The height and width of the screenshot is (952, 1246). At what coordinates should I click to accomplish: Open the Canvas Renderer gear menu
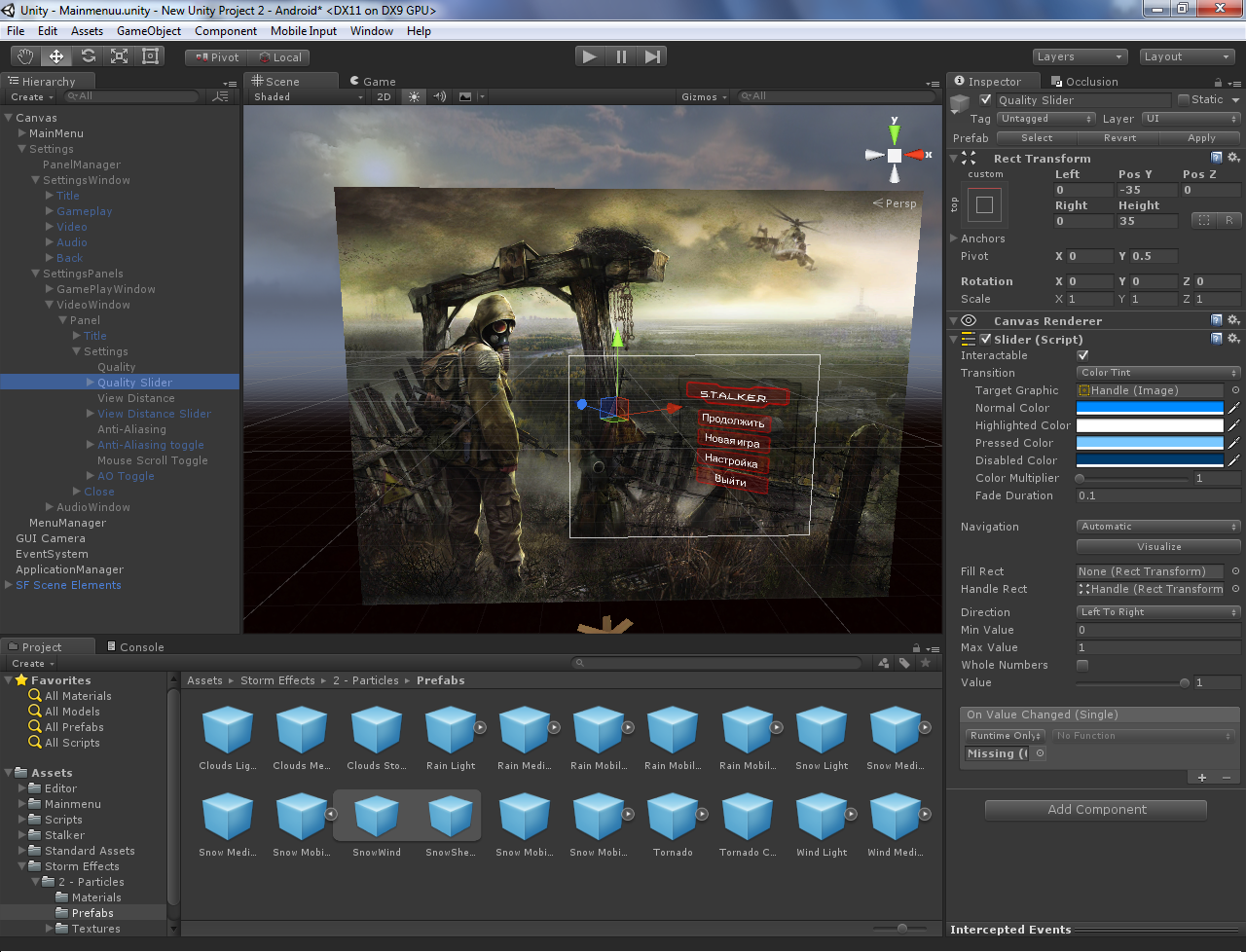point(1233,320)
